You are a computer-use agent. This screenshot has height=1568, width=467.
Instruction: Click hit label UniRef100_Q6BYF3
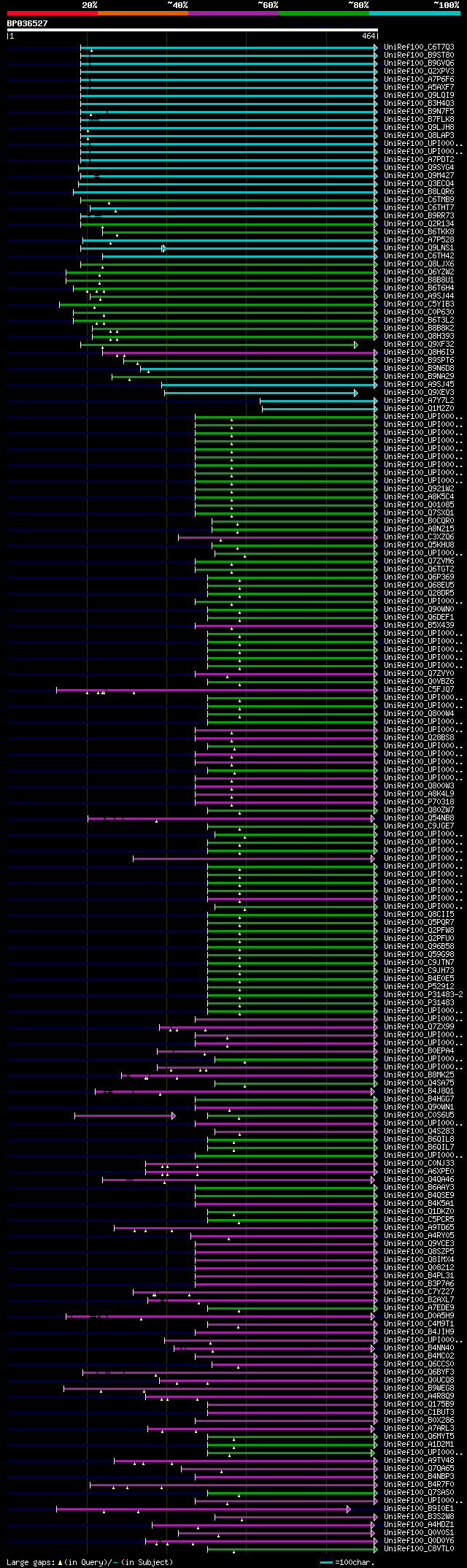419,1372
